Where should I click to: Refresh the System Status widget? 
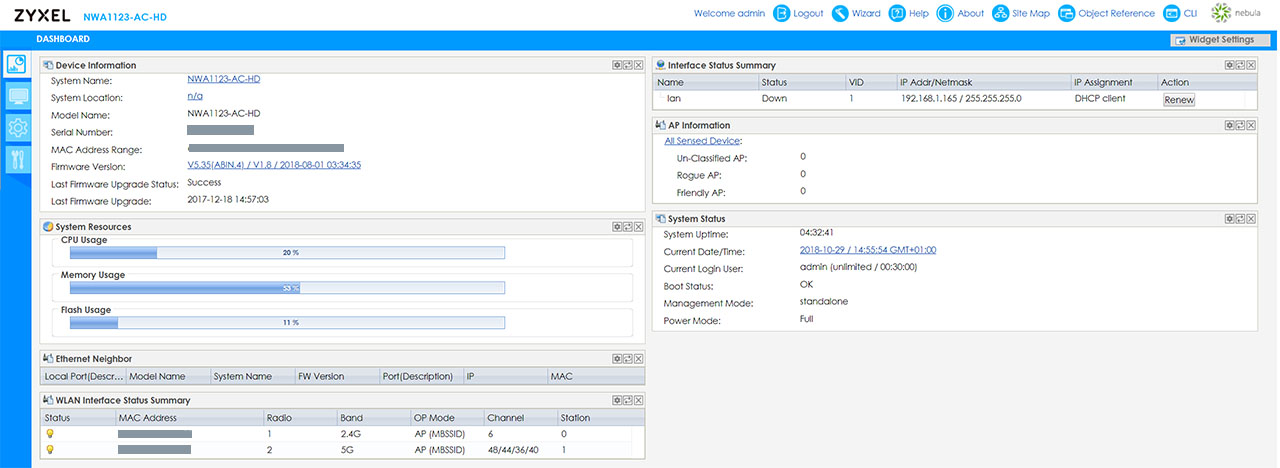(1240, 218)
